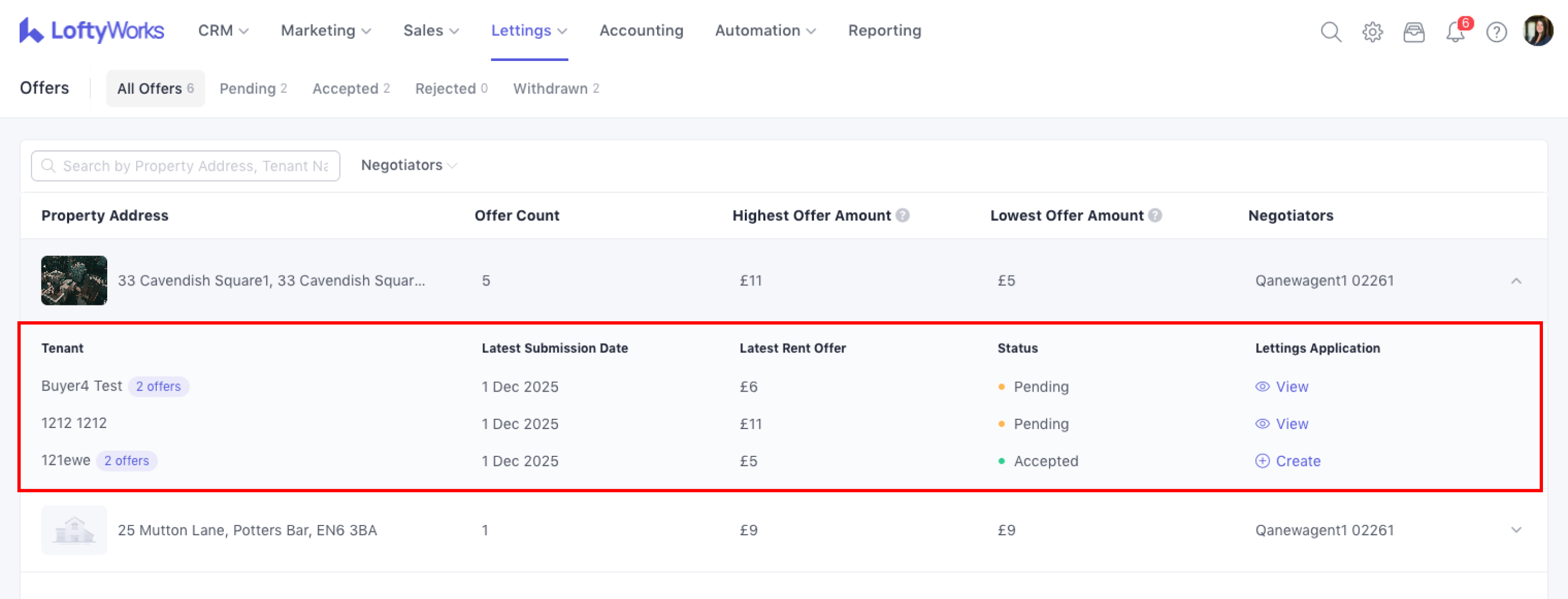1568x599 pixels.
Task: Click the property address search field
Action: coord(195,166)
